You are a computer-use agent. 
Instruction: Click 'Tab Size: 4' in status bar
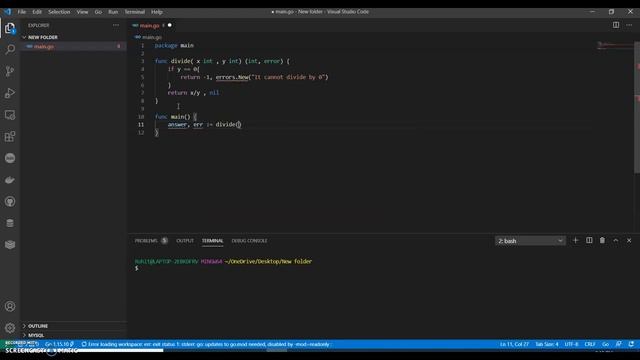(547, 344)
